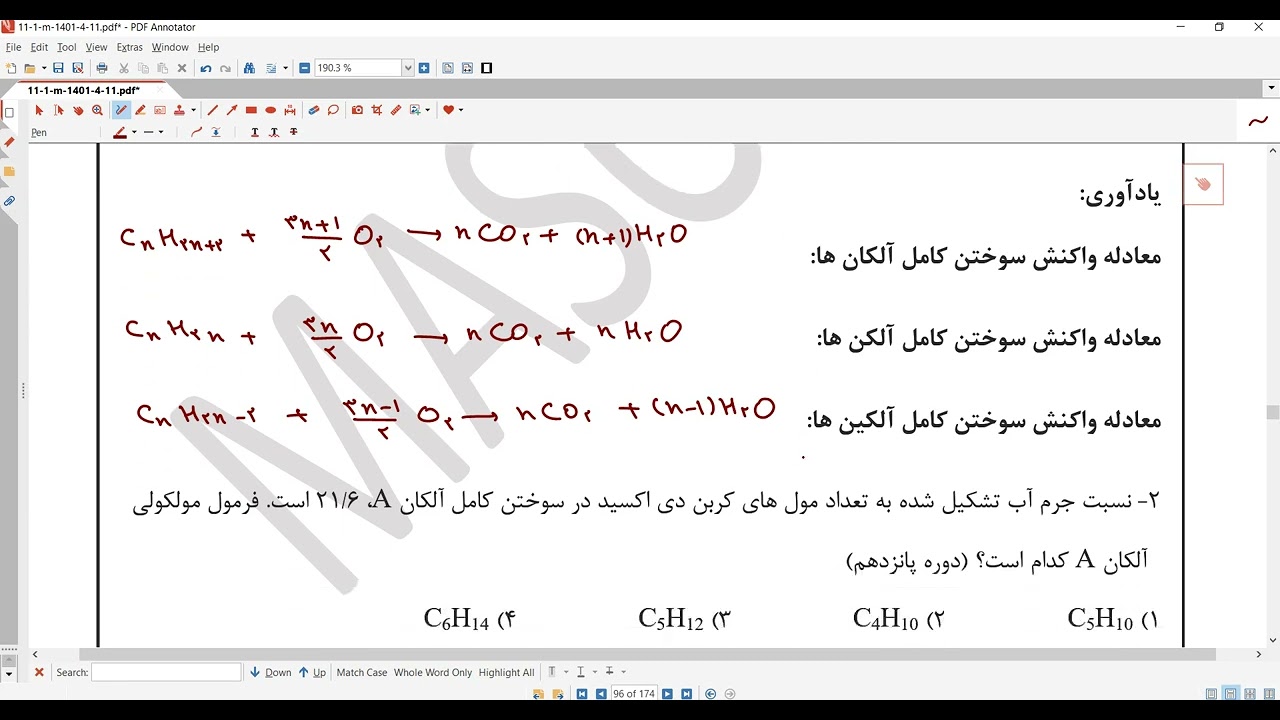Select the Stamp tool
This screenshot has width=1280, height=720.
pyautogui.click(x=179, y=110)
